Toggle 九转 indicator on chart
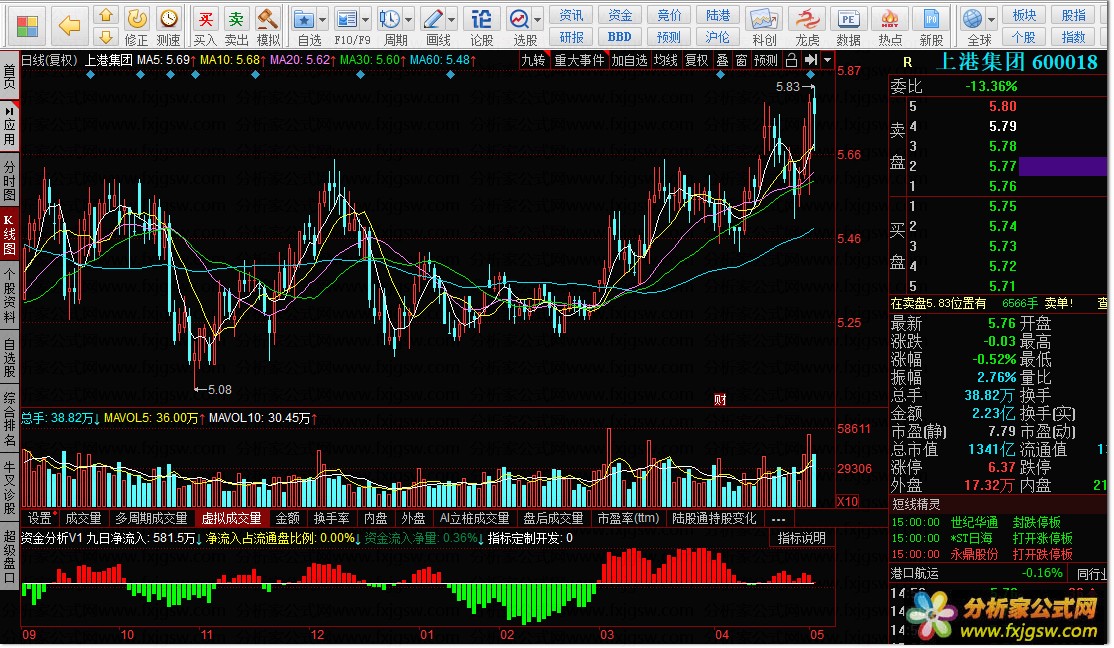 tap(534, 60)
